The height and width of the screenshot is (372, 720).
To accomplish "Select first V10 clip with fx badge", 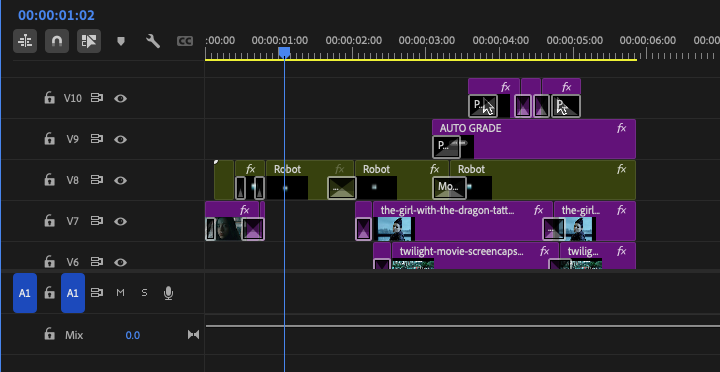I will [494, 97].
